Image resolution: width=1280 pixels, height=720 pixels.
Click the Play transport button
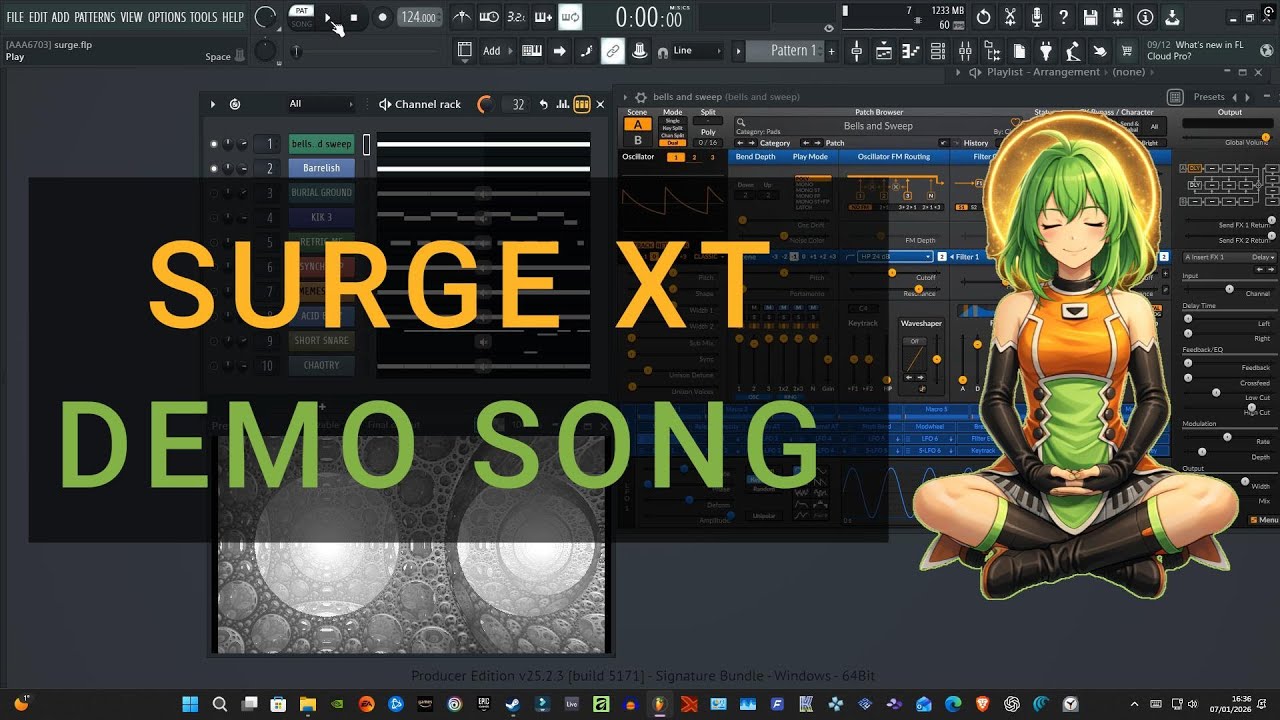tap(328, 17)
